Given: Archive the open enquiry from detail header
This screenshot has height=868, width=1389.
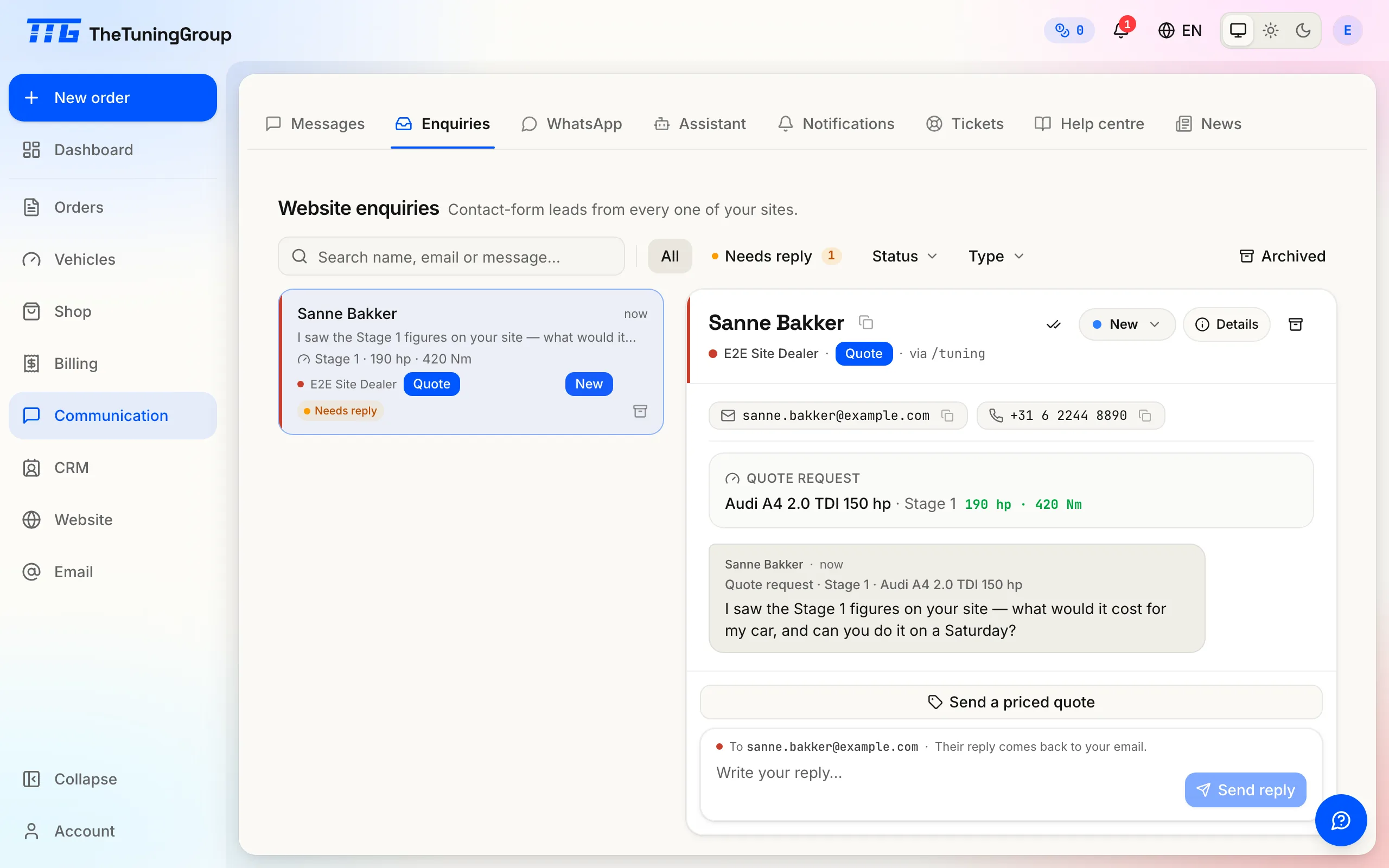Looking at the screenshot, I should (x=1296, y=324).
